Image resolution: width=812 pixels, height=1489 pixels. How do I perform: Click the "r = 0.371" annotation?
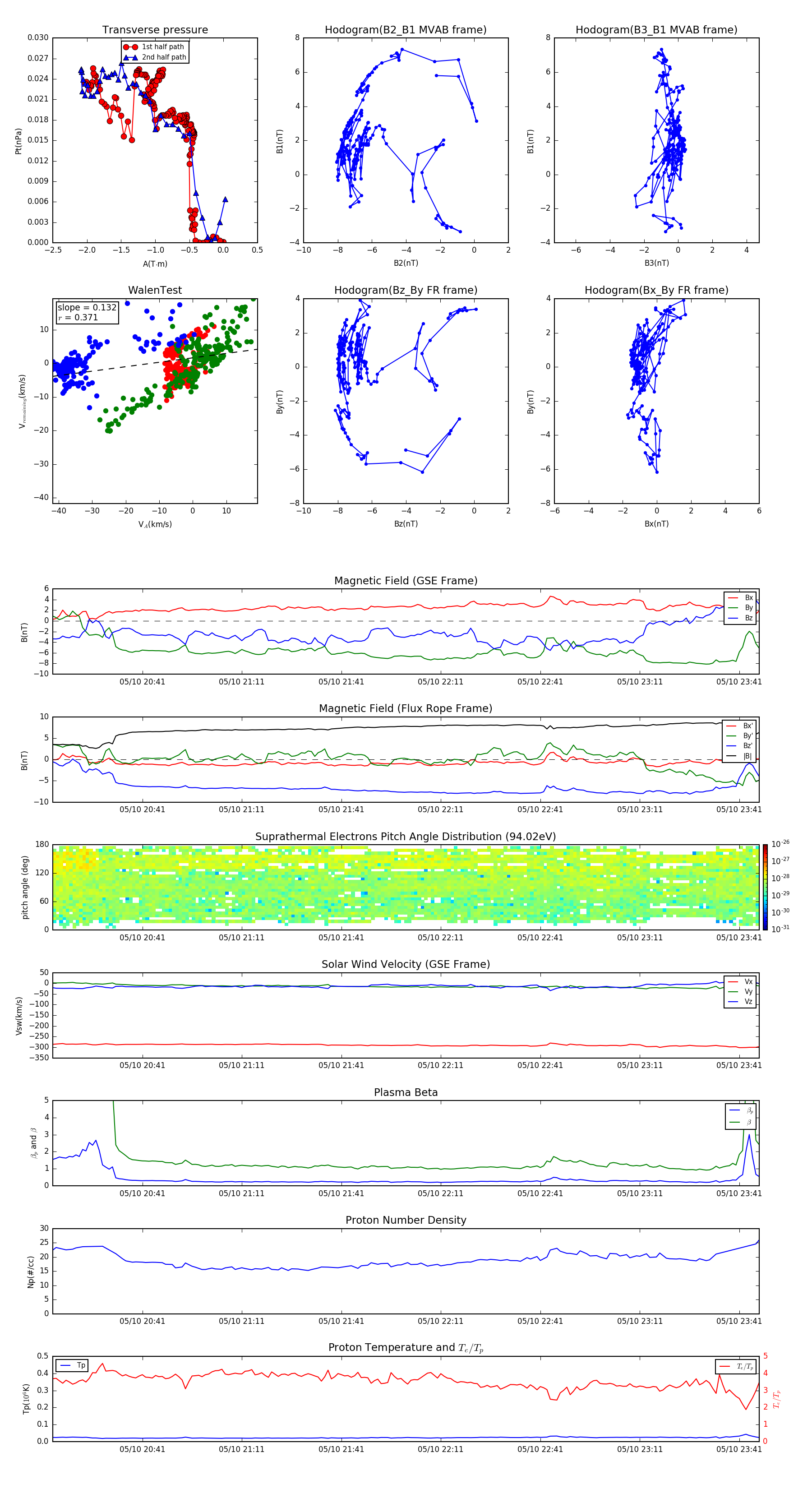(78, 318)
